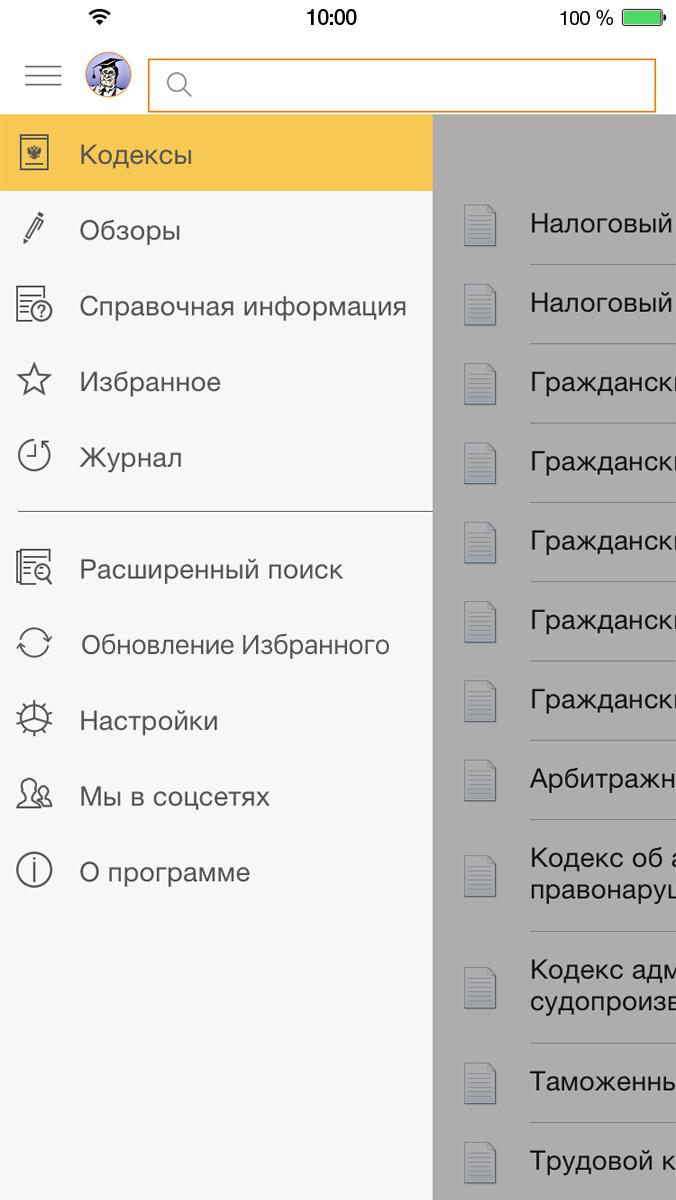Tap the Таможенный document file icon

coord(480,1081)
